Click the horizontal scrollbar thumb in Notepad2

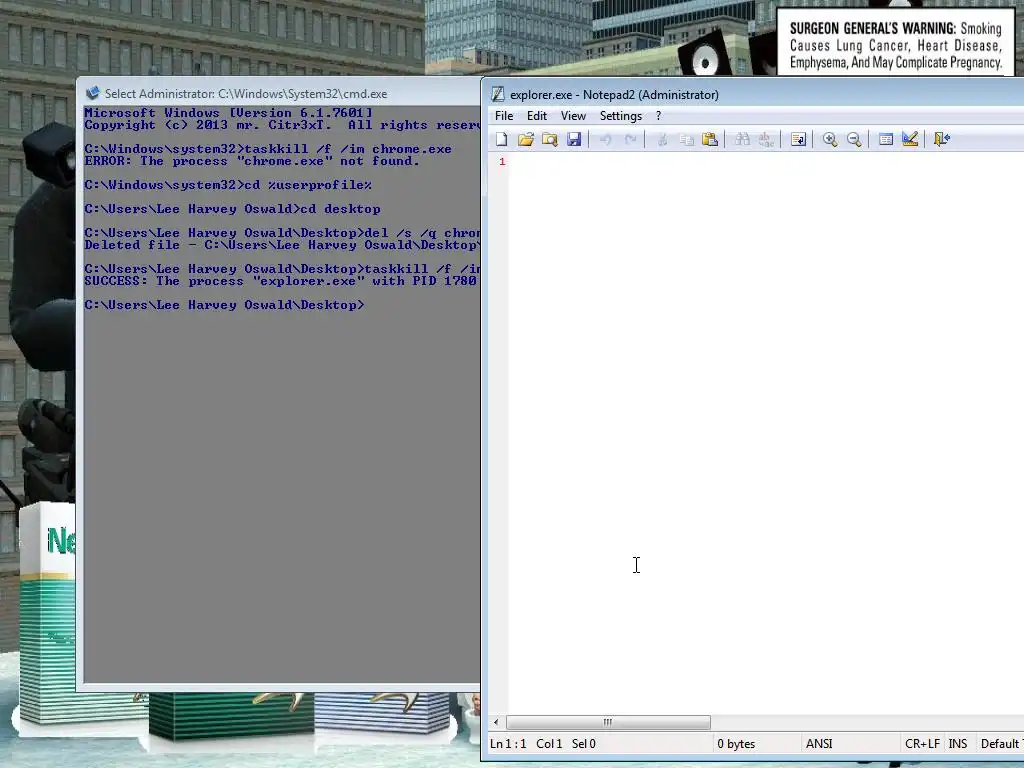tap(608, 722)
